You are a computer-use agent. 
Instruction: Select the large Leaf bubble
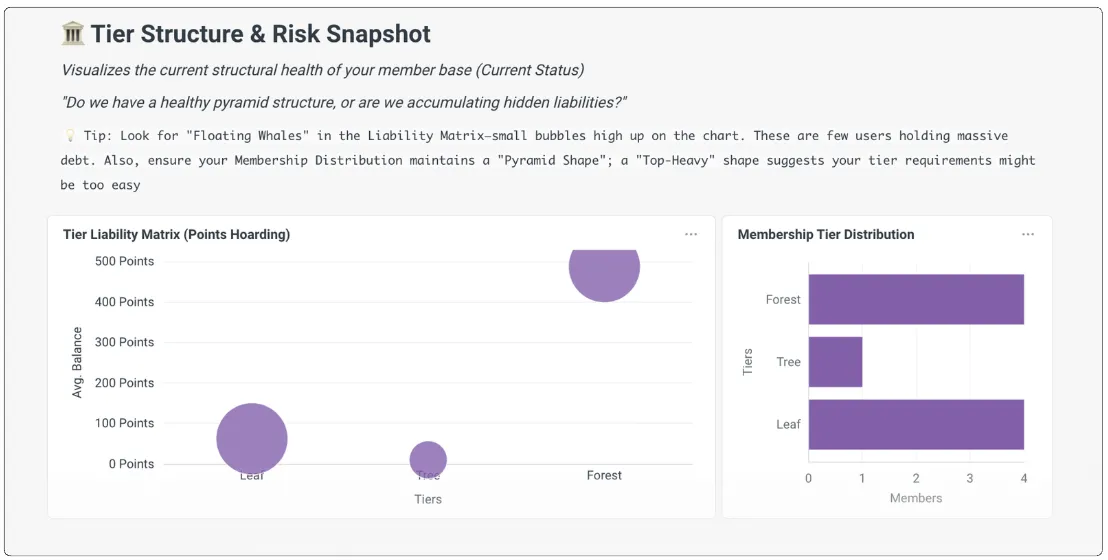(x=252, y=438)
